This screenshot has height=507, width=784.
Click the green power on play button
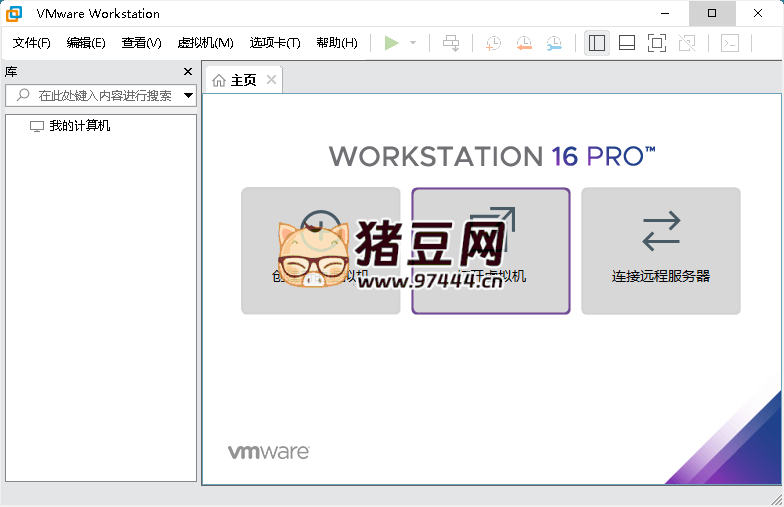point(392,43)
